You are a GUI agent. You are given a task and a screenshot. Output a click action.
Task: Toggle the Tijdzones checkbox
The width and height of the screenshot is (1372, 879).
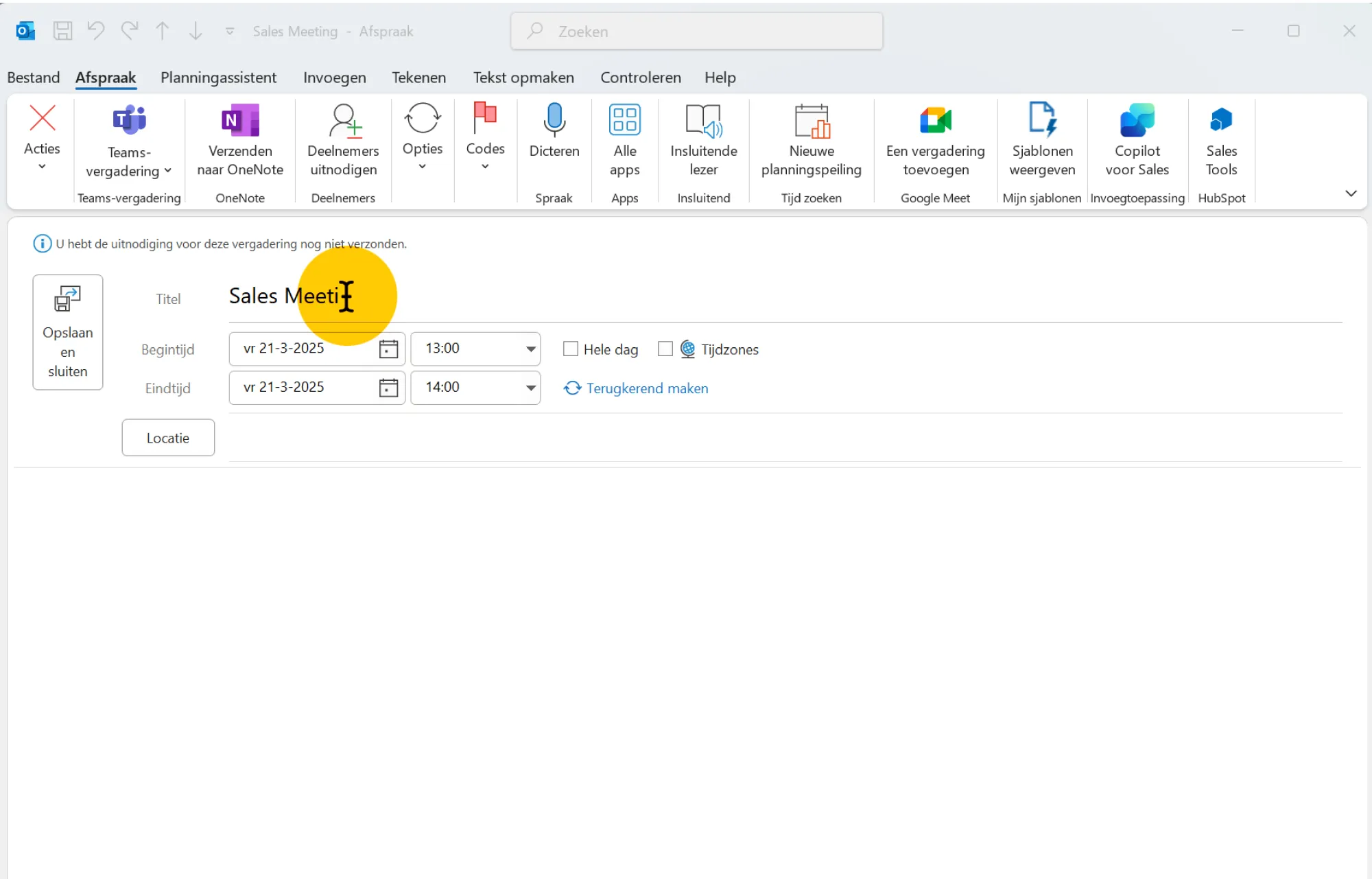coord(665,349)
